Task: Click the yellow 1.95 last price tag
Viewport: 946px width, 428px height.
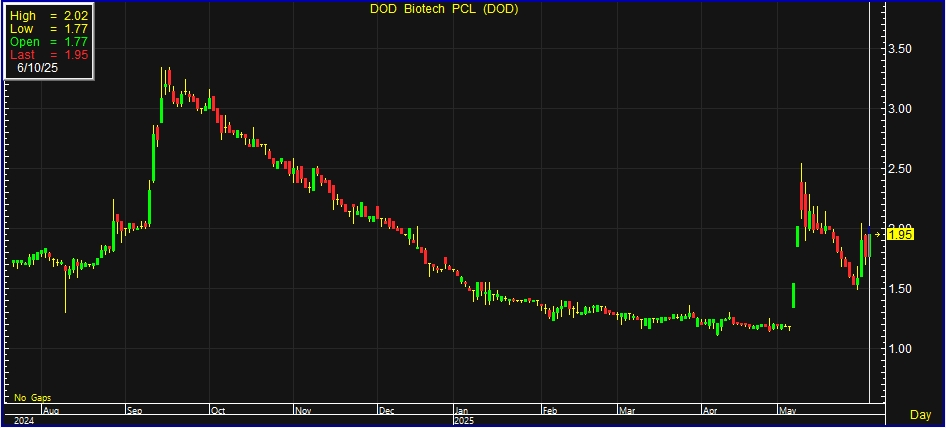Action: [x=900, y=234]
